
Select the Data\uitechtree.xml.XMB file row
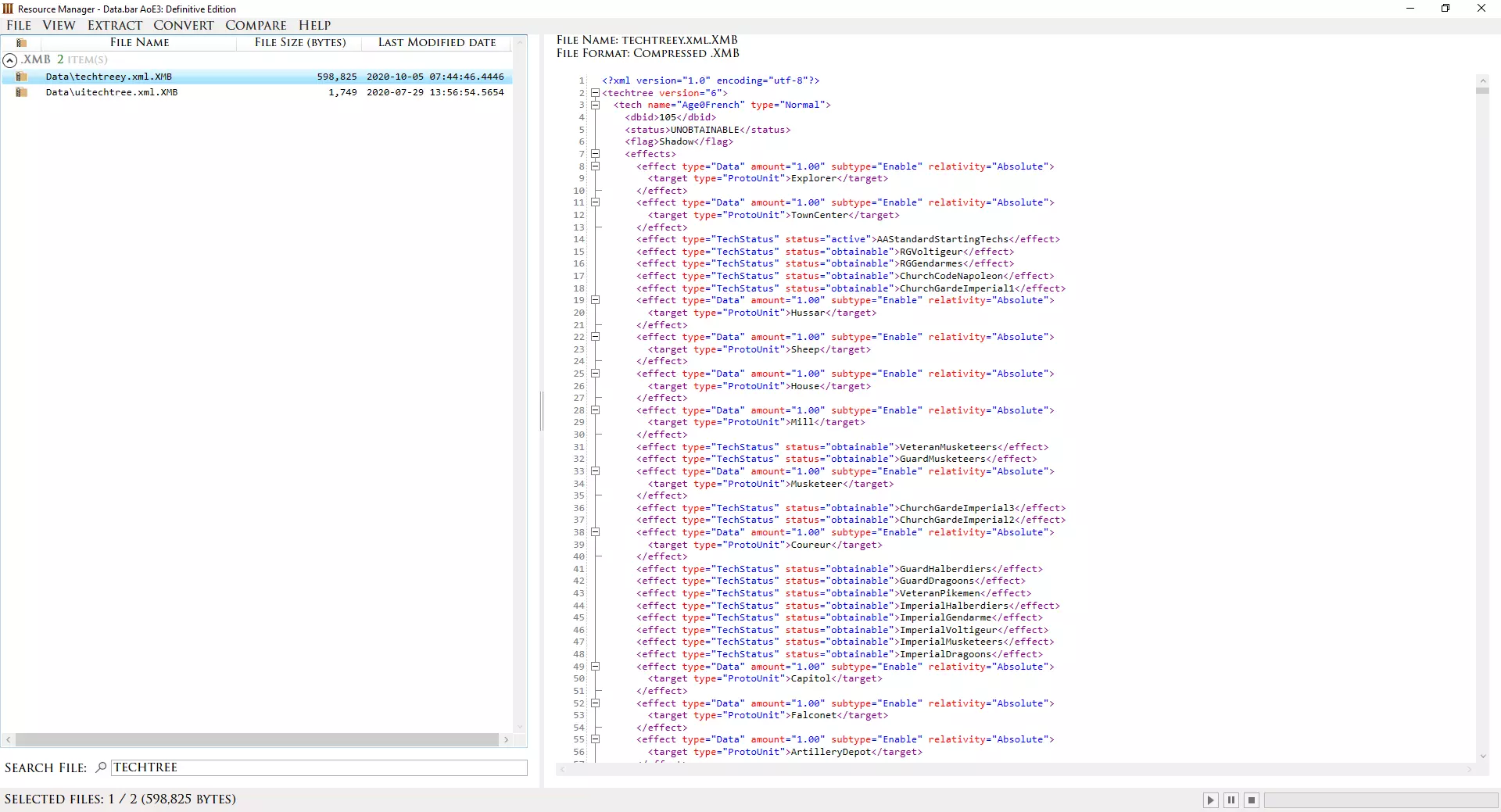point(112,92)
